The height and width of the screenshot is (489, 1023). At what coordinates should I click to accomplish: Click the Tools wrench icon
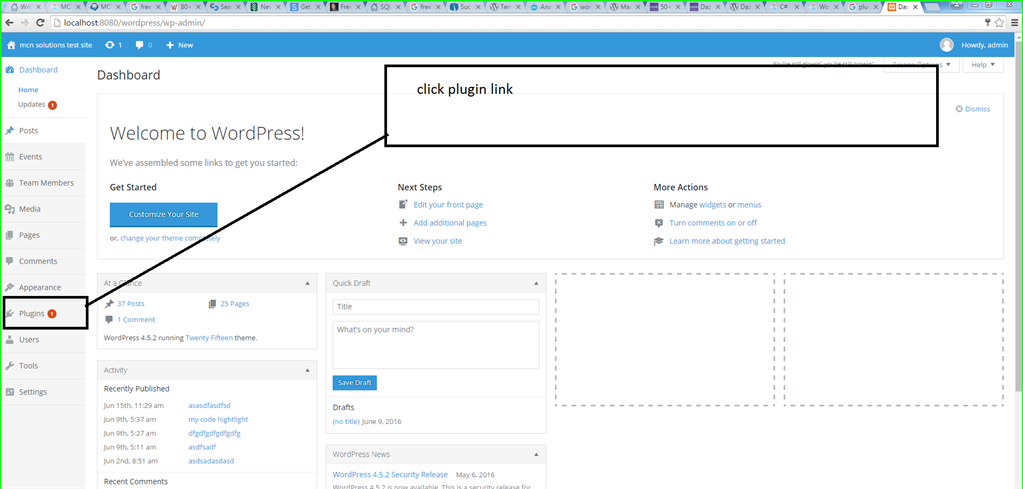point(10,366)
